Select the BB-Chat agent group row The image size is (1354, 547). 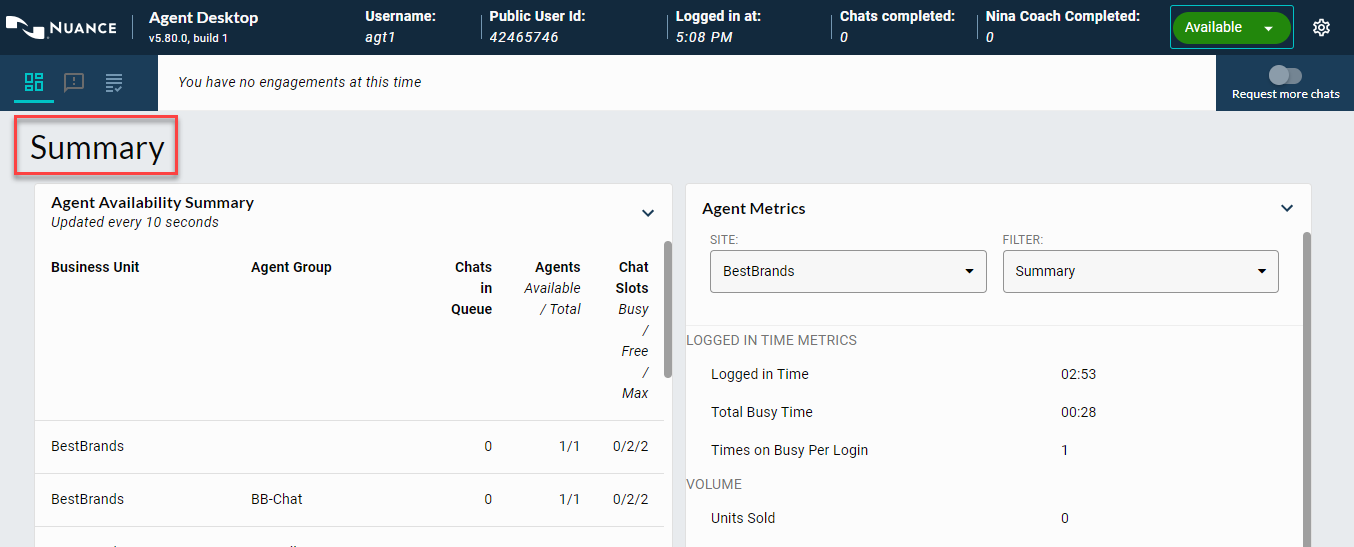pos(277,499)
